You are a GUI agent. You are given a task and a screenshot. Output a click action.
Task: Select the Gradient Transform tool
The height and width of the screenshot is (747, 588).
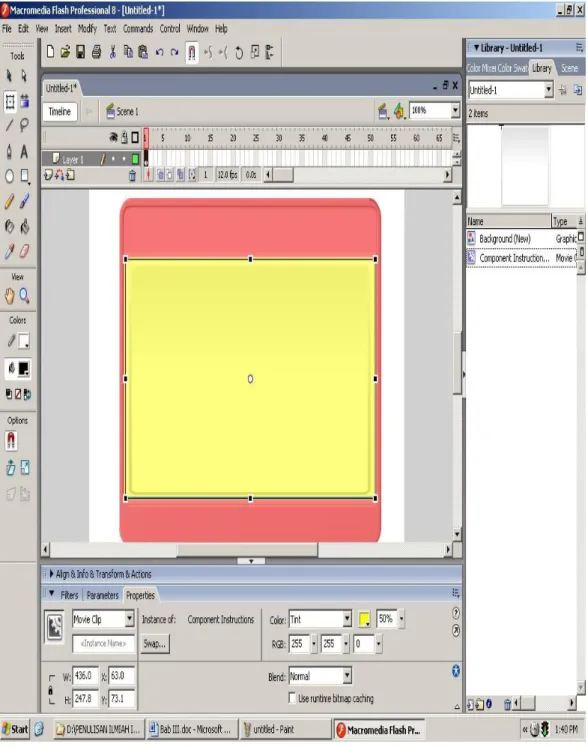pyautogui.click(x=24, y=101)
